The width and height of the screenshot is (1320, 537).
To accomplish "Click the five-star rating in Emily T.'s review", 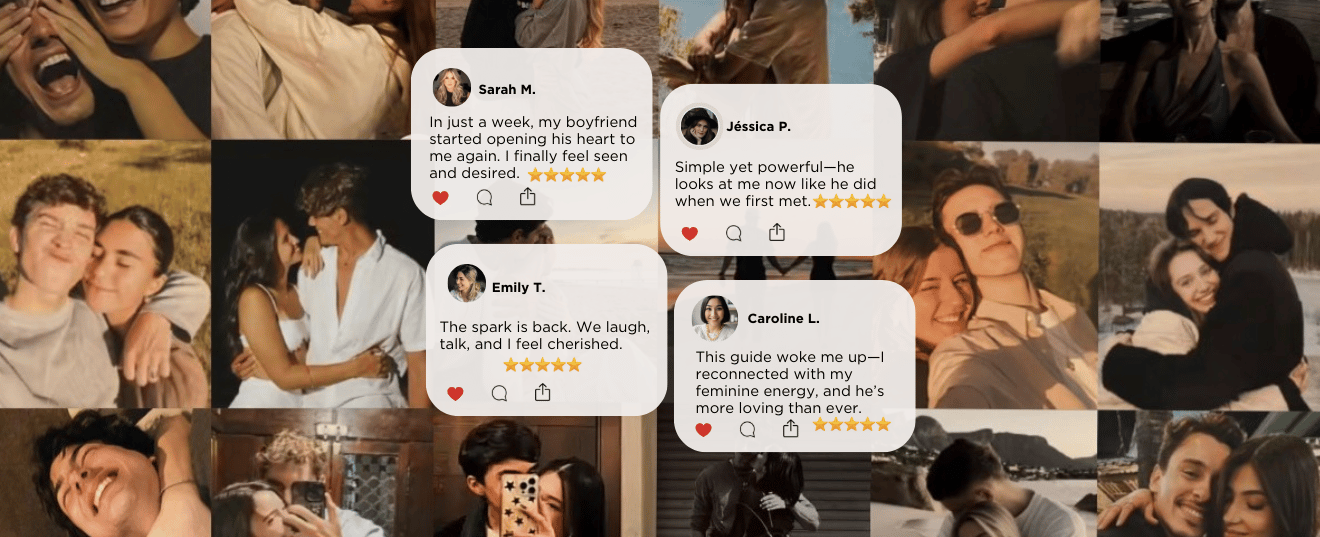I will pyautogui.click(x=542, y=365).
